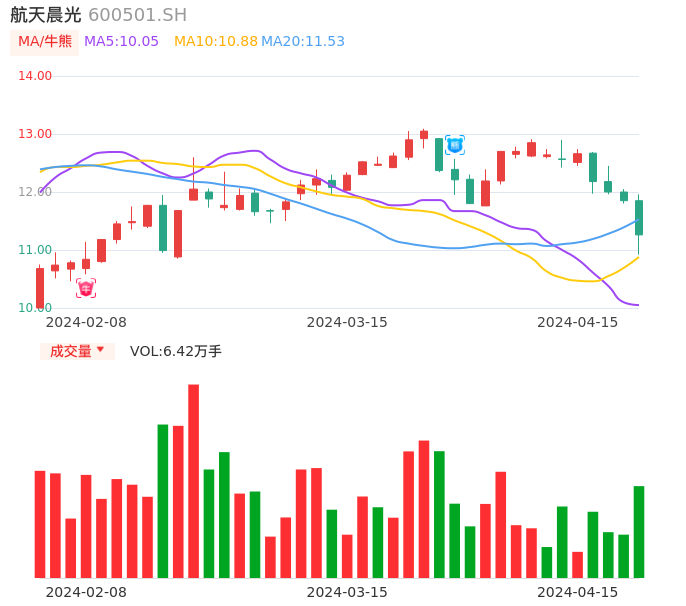Viewport: 686px width, 606px height.
Task: Click the rightmost green volume bar
Action: [x=638, y=531]
